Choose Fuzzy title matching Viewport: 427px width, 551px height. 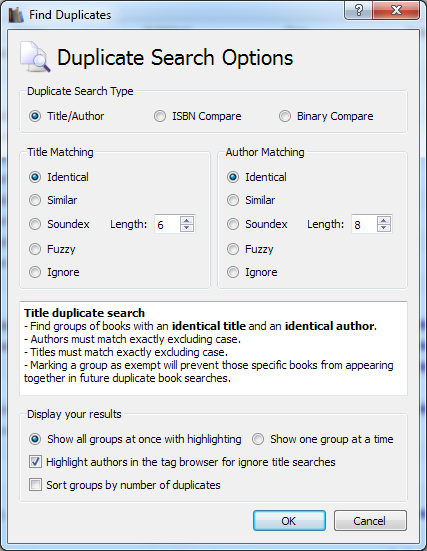click(52, 249)
